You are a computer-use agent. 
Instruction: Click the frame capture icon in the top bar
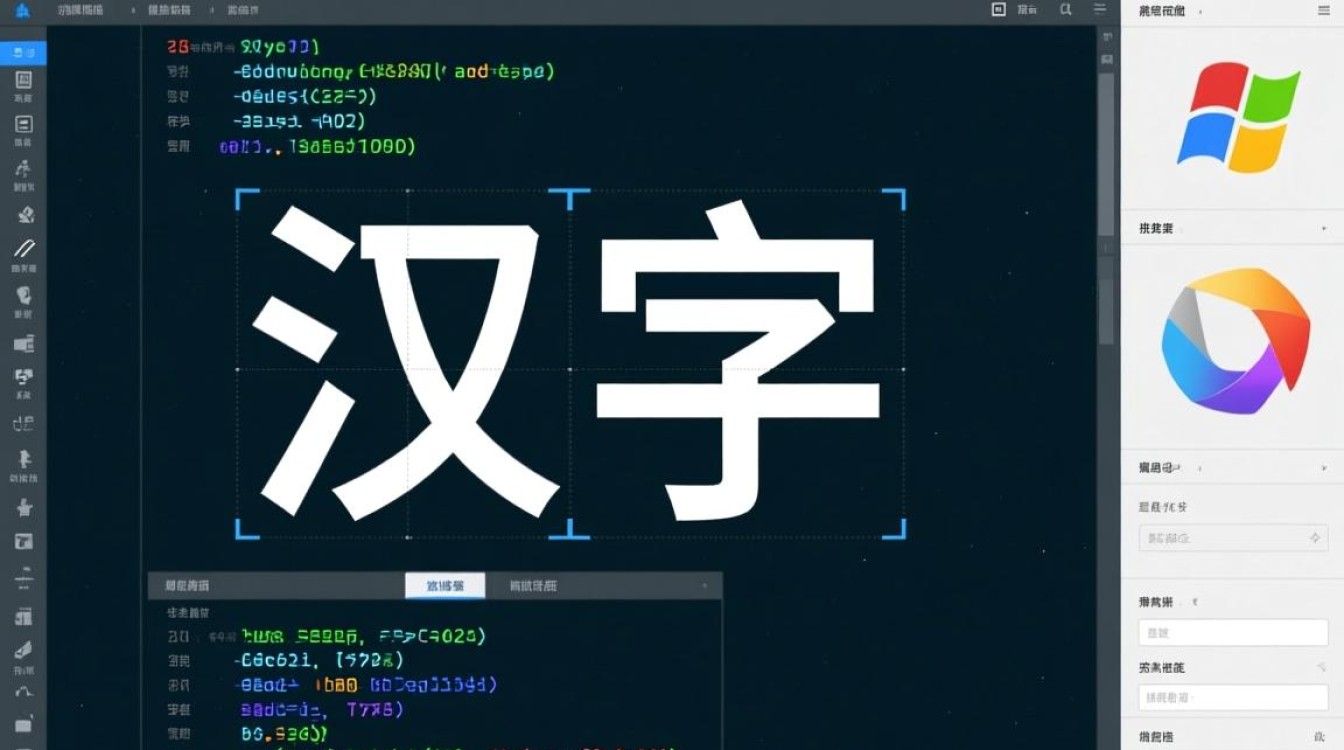(996, 10)
